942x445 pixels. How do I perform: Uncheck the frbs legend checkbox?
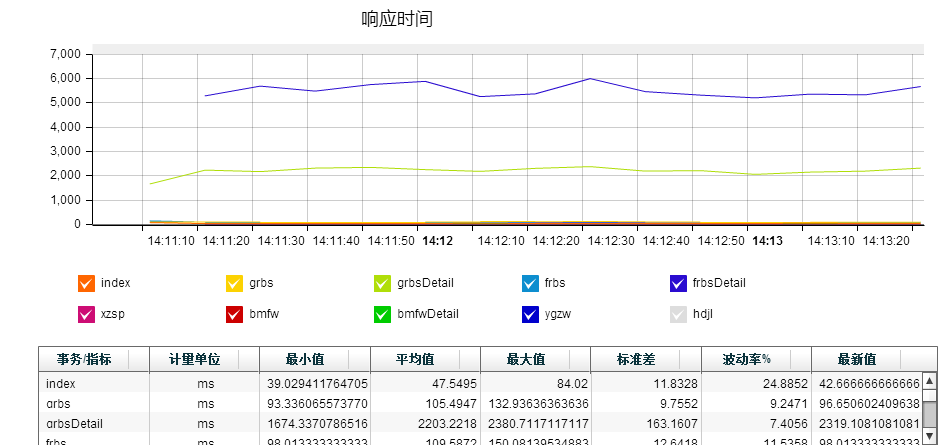[530, 283]
